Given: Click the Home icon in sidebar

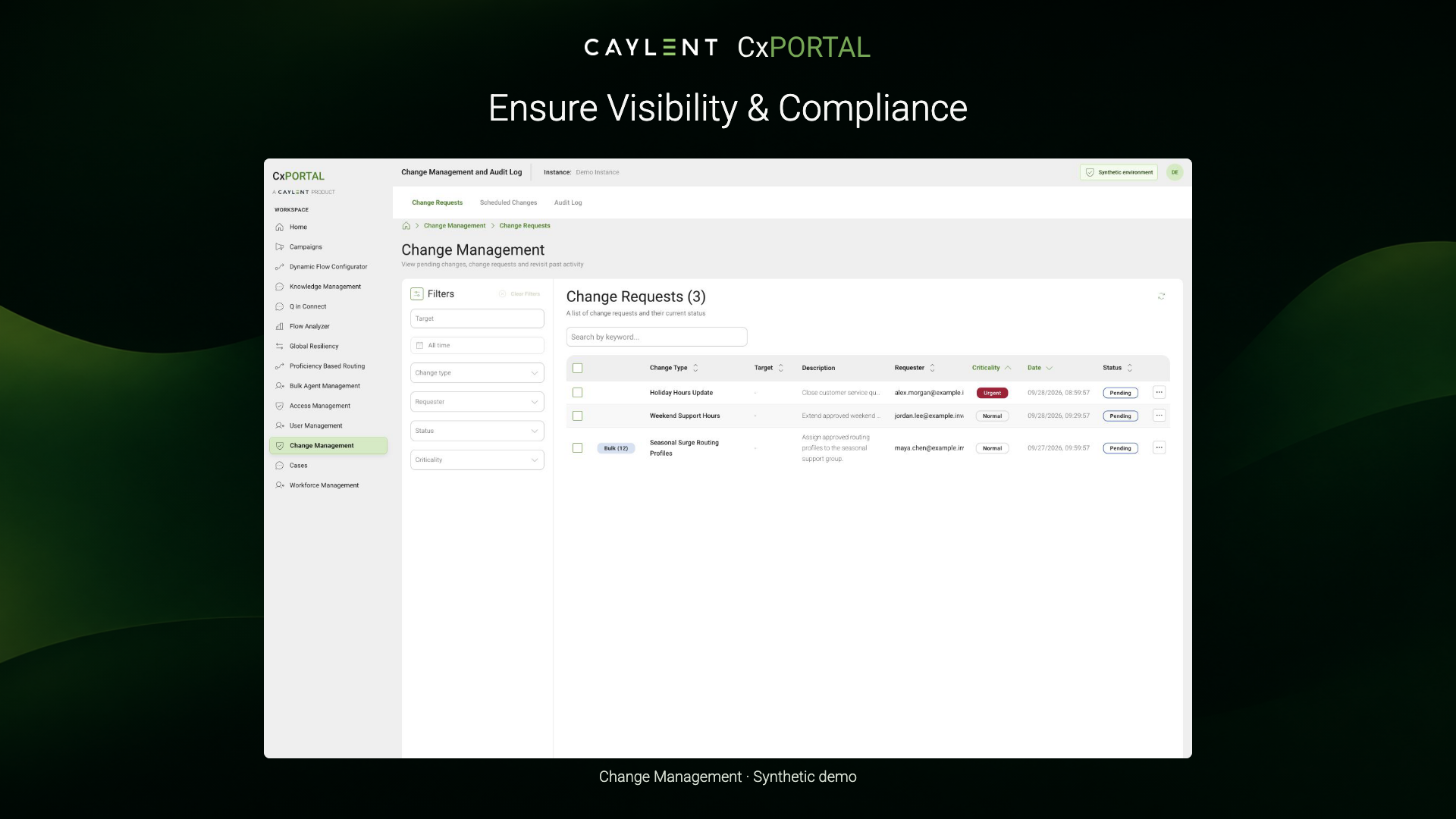Looking at the screenshot, I should pos(280,227).
